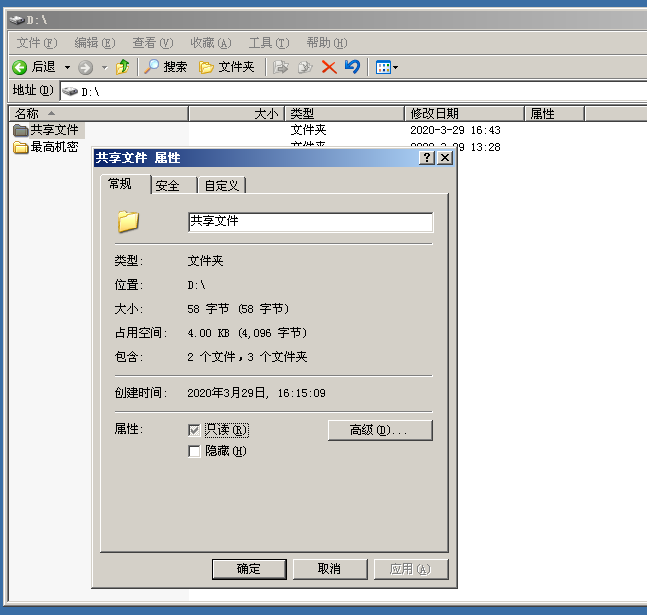Sort by the 属性 column header
The height and width of the screenshot is (615, 647).
[x=554, y=114]
